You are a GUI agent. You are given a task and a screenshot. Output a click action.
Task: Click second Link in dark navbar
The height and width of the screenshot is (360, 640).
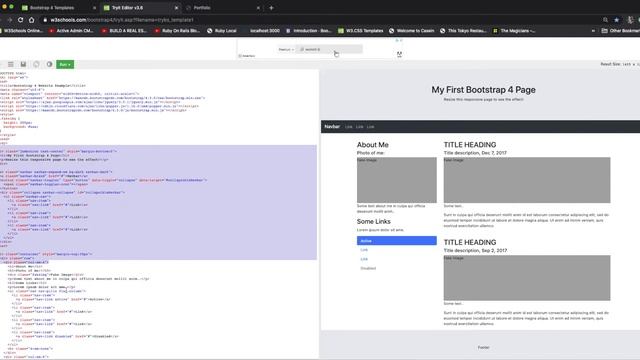pyautogui.click(x=359, y=127)
